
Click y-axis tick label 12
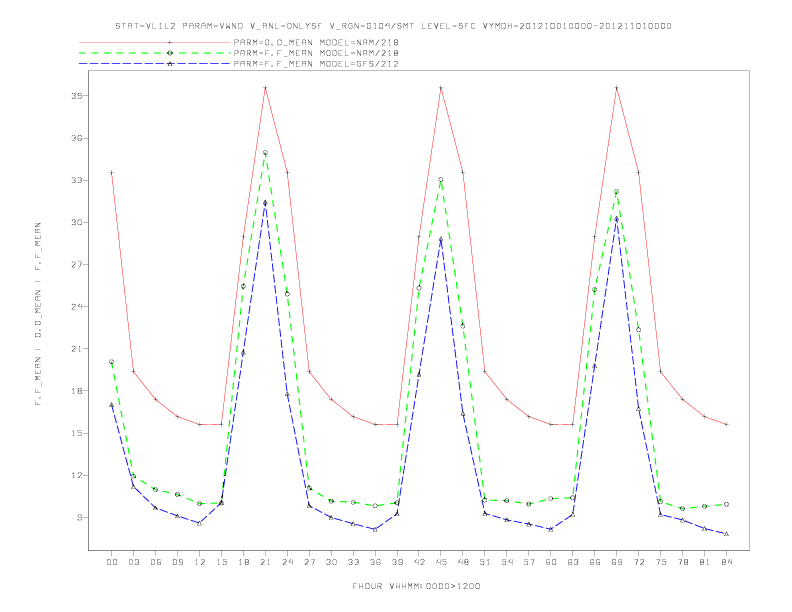pos(77,475)
